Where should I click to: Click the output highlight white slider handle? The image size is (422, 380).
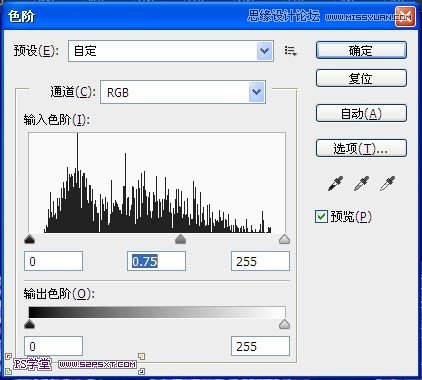tap(284, 324)
